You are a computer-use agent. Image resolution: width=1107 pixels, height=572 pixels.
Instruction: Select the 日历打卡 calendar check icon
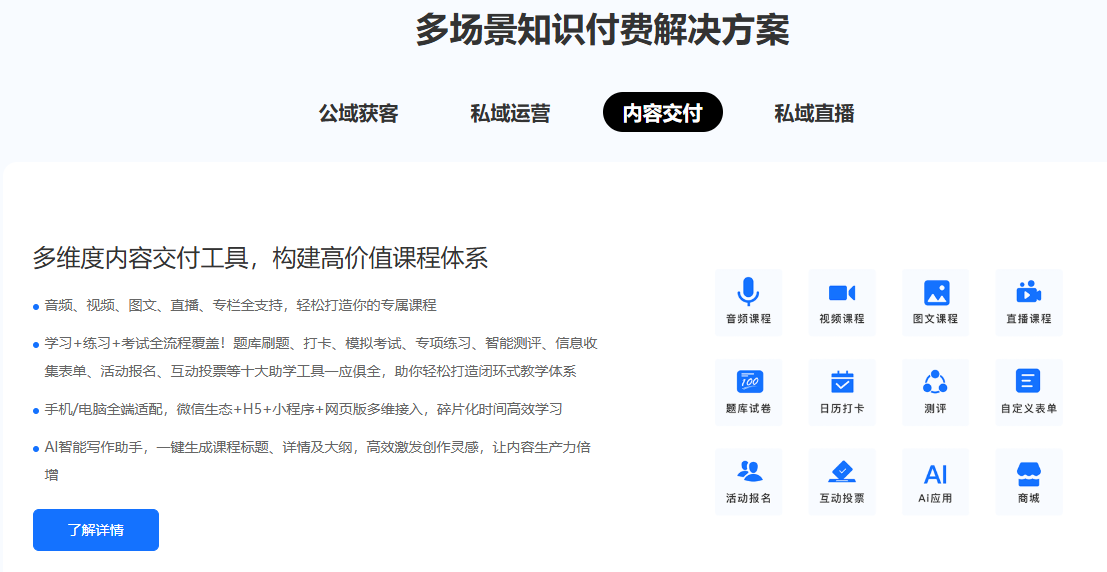[x=842, y=382]
